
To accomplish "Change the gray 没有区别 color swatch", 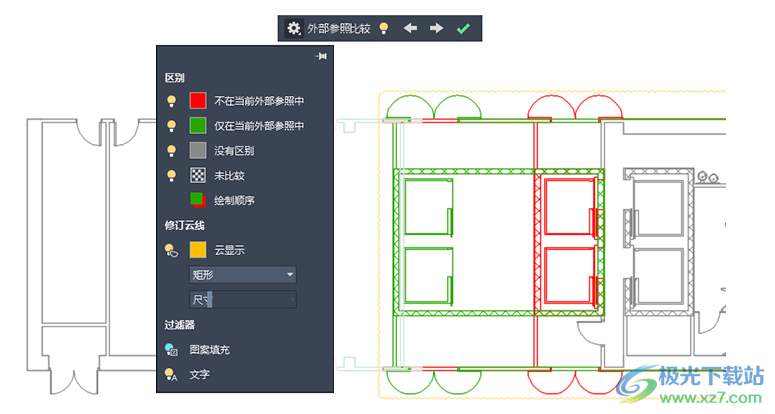I will [x=198, y=150].
